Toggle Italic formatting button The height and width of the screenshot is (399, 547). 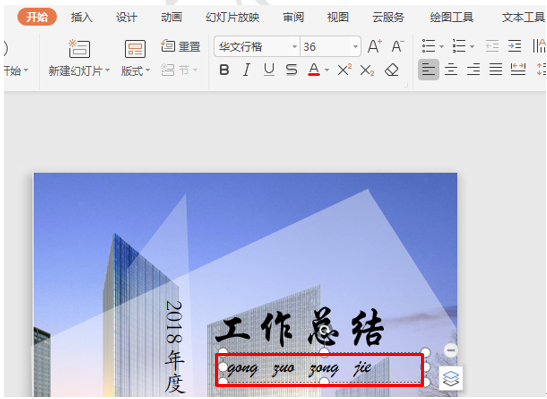click(x=247, y=70)
